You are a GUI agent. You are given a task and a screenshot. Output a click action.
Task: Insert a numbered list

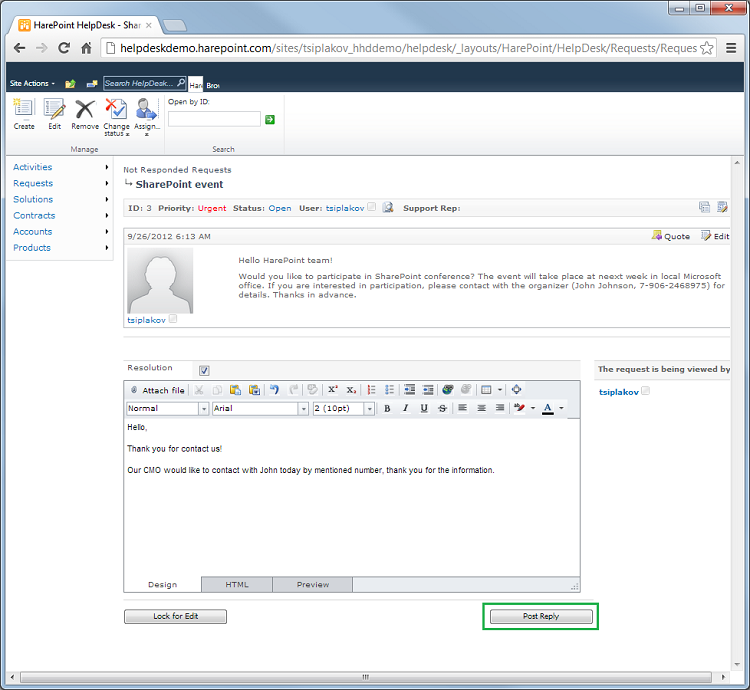pos(371,390)
